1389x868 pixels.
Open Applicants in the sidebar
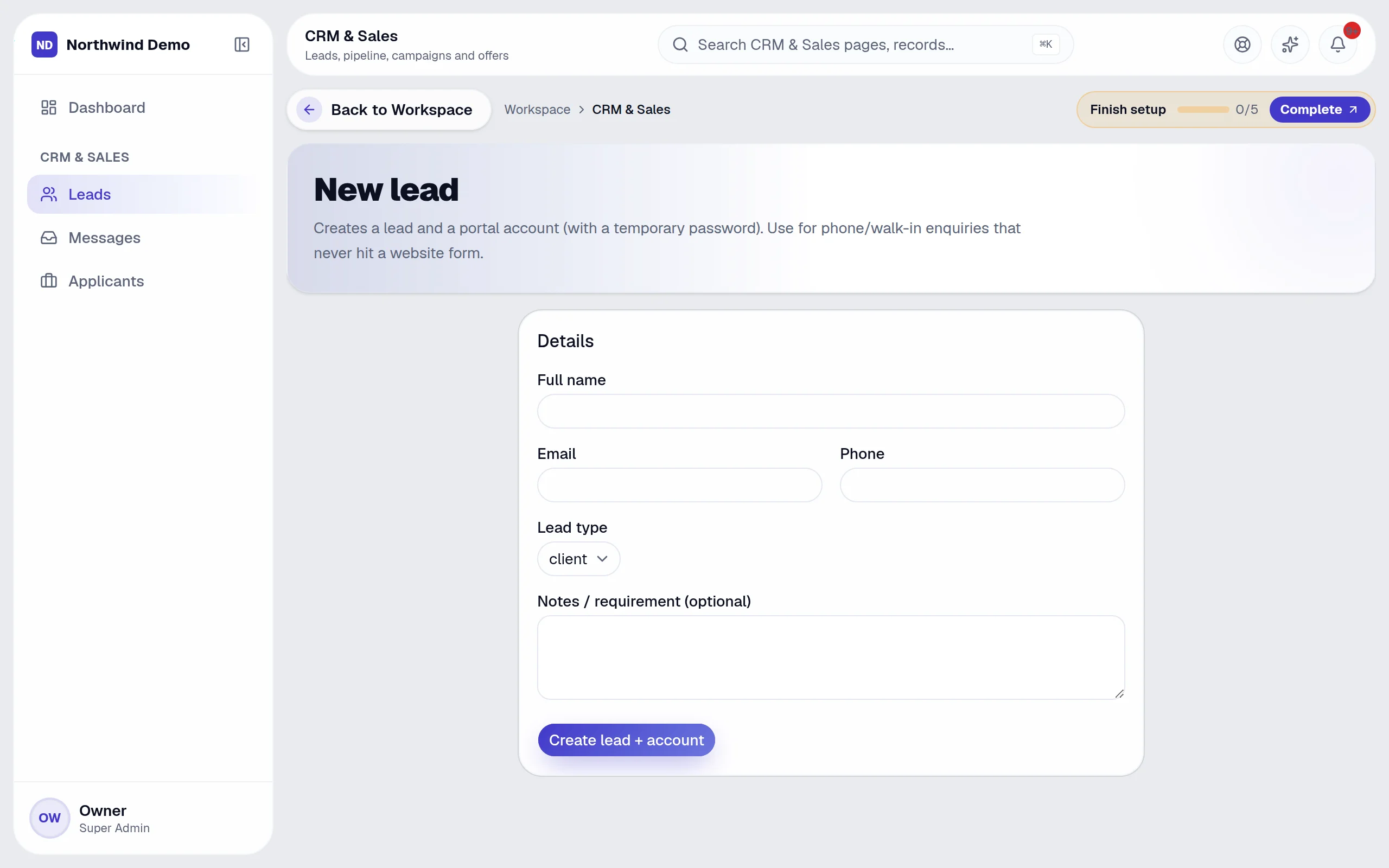143,280
